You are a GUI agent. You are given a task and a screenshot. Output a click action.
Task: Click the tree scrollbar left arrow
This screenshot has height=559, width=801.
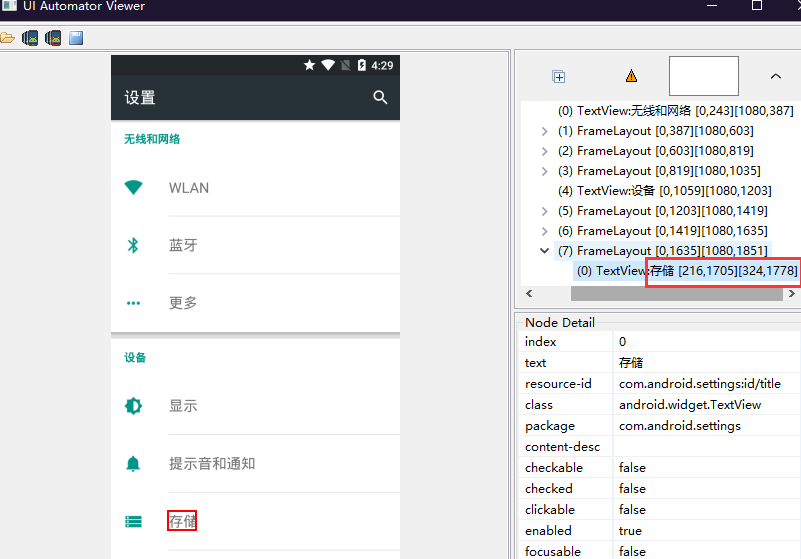(529, 293)
